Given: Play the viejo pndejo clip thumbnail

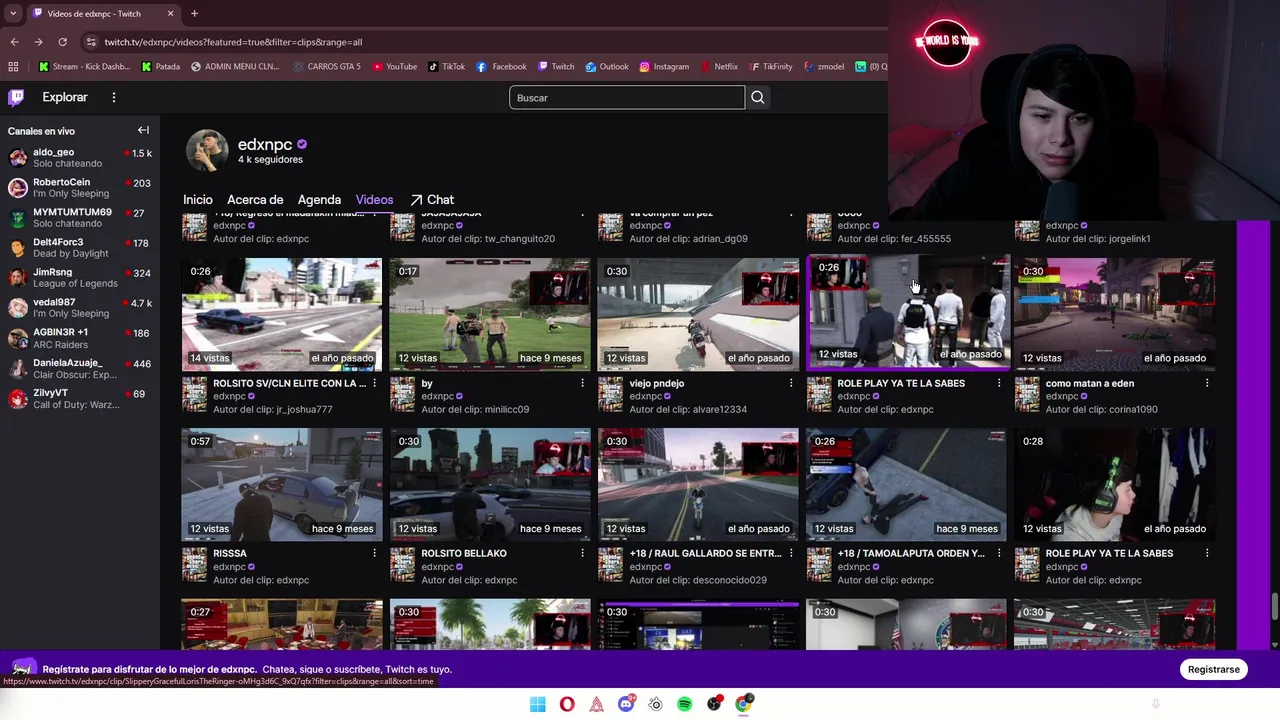Looking at the screenshot, I should pos(698,314).
